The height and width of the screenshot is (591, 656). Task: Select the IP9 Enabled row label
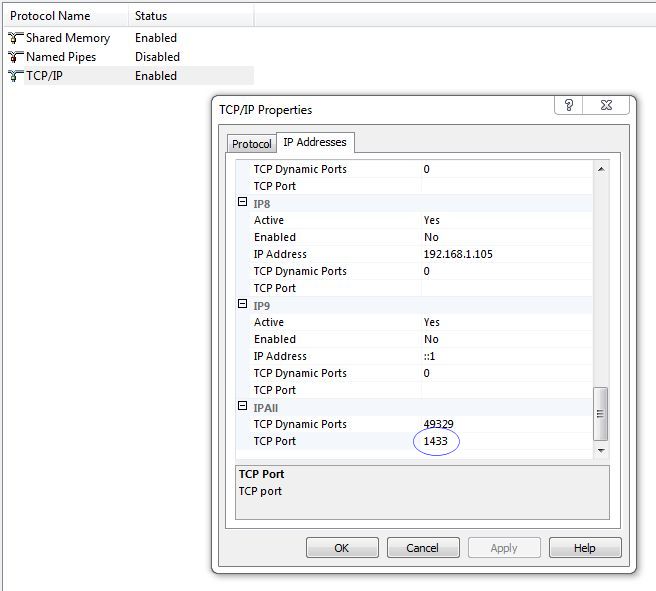(x=275, y=339)
